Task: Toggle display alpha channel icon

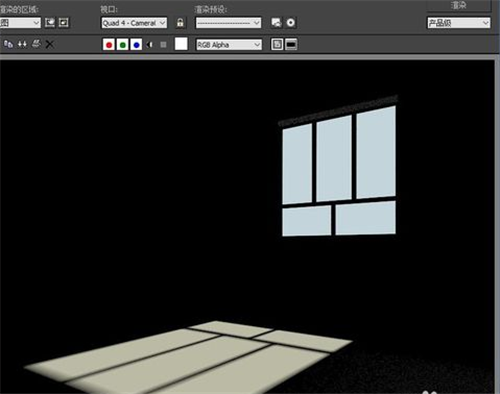Action: pyautogui.click(x=150, y=44)
